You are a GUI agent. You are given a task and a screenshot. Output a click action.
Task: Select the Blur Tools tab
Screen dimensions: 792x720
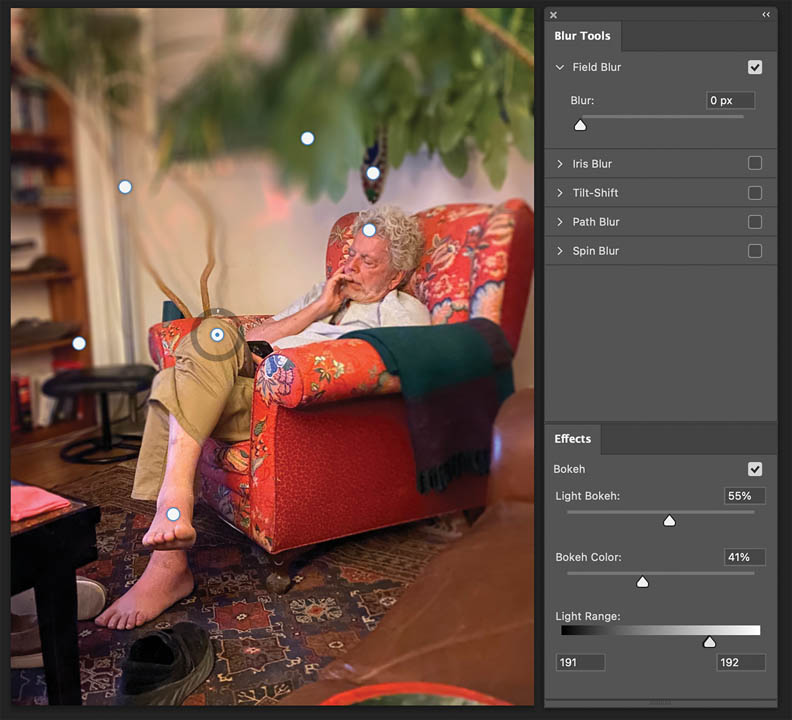point(583,36)
